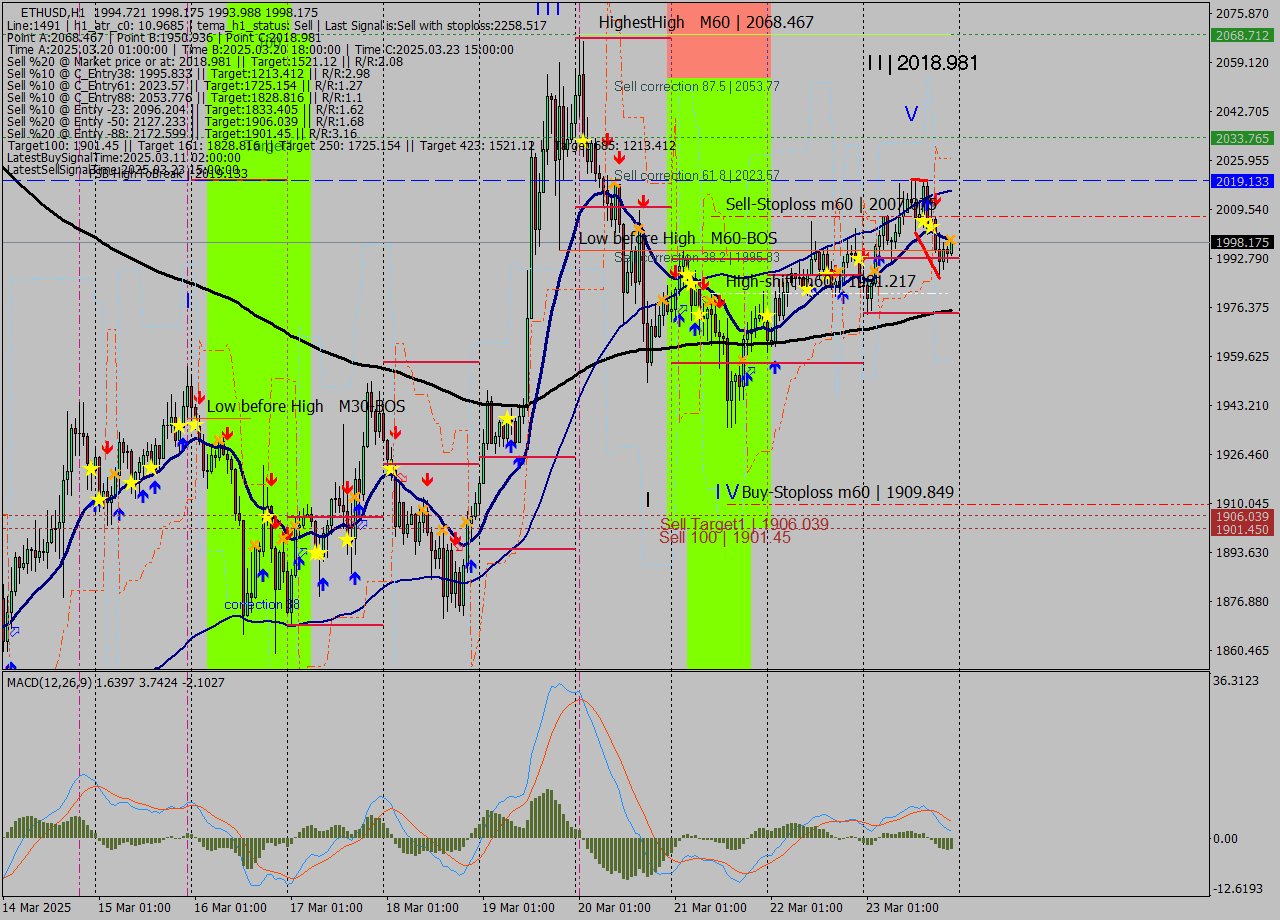The height and width of the screenshot is (920, 1280).
Task: Click the green 2068.712 price tag on axis
Action: (x=1242, y=35)
